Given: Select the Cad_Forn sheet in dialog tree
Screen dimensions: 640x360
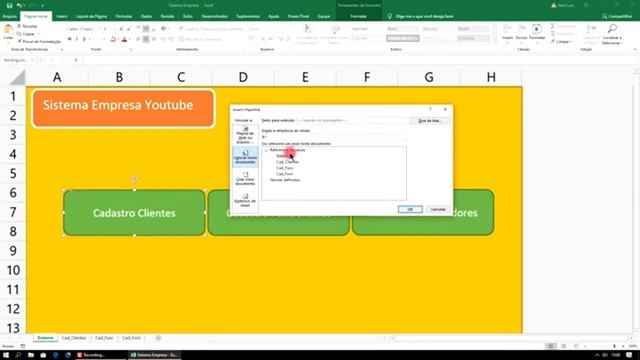Looking at the screenshot, I should [x=284, y=174].
